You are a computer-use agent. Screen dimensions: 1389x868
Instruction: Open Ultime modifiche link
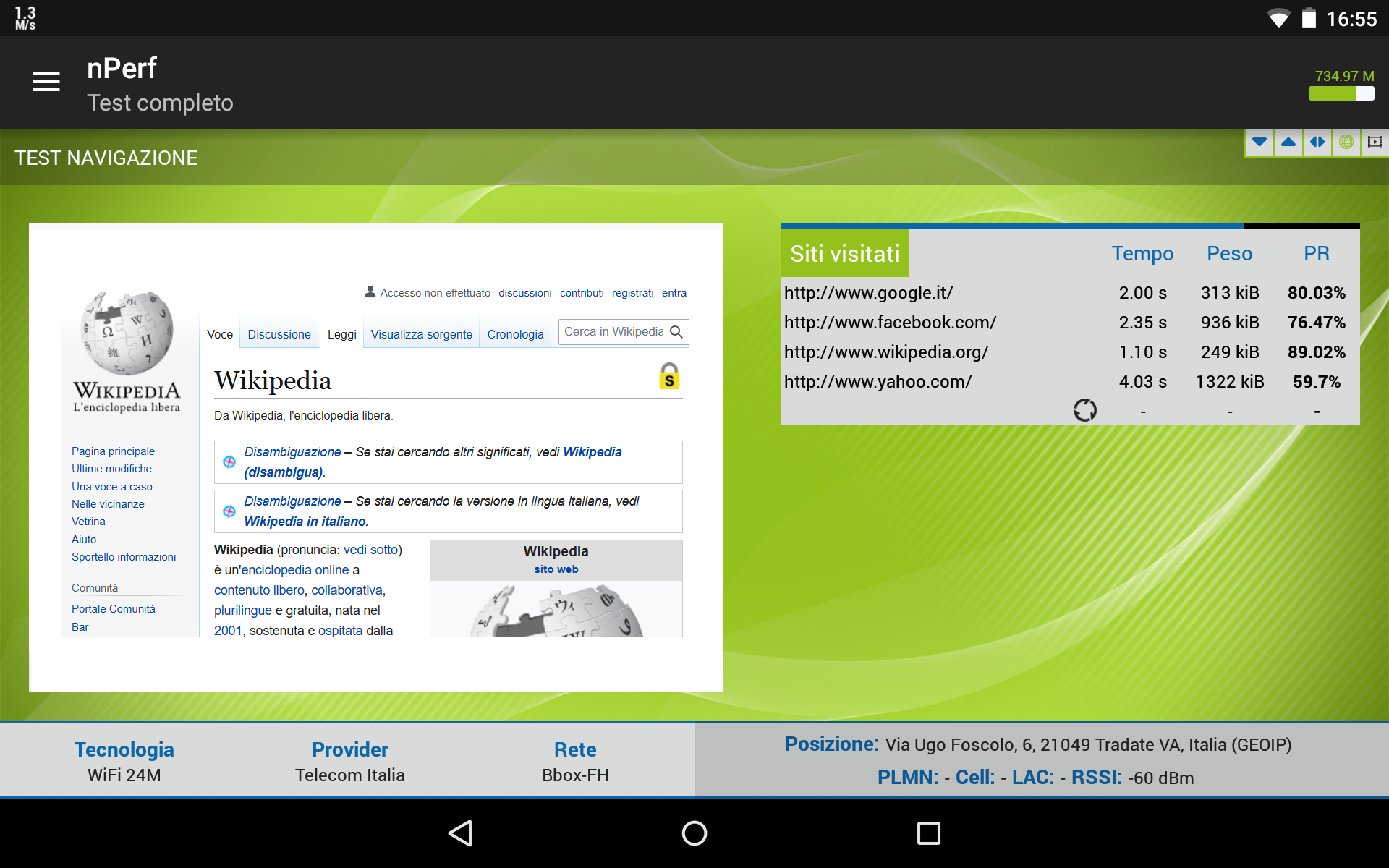(x=111, y=469)
